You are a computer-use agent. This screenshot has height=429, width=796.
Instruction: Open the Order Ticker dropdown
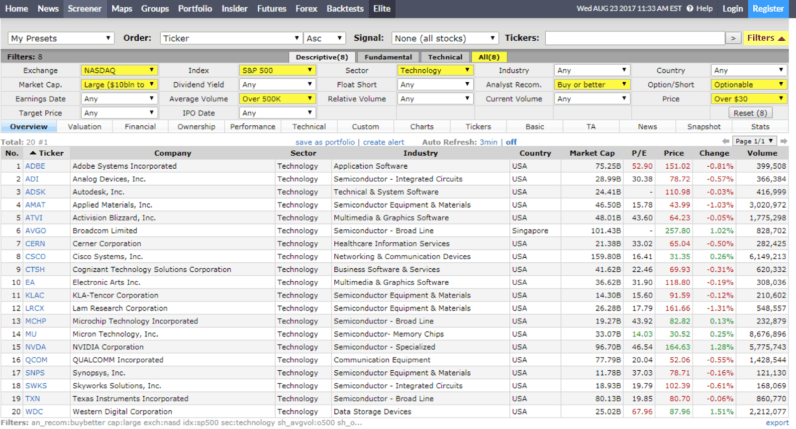pos(231,38)
